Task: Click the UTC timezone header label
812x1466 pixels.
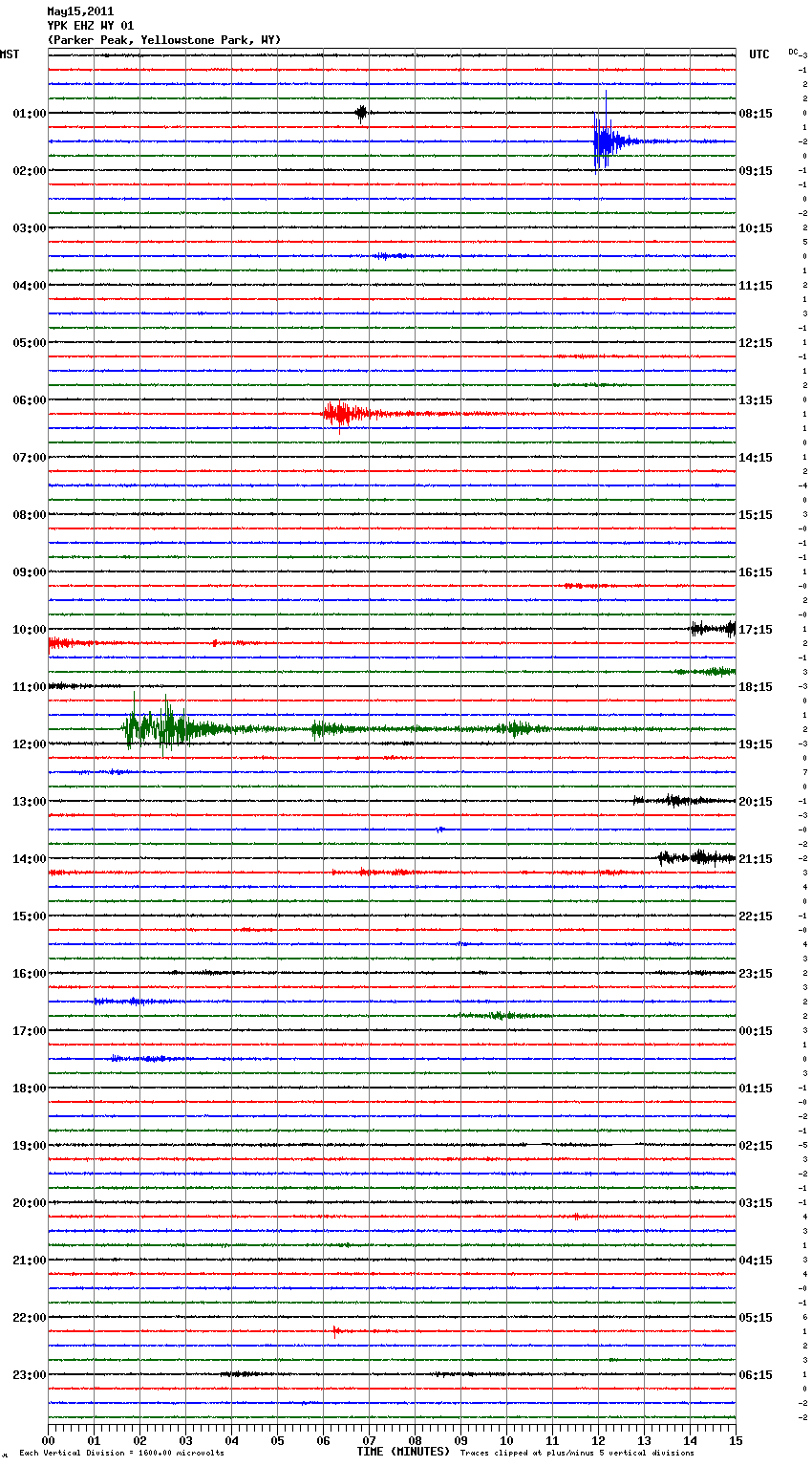Action: coord(759,54)
